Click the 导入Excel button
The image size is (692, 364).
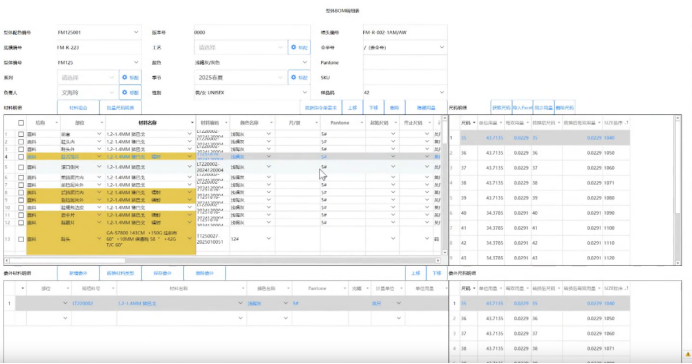pyautogui.click(x=522, y=108)
